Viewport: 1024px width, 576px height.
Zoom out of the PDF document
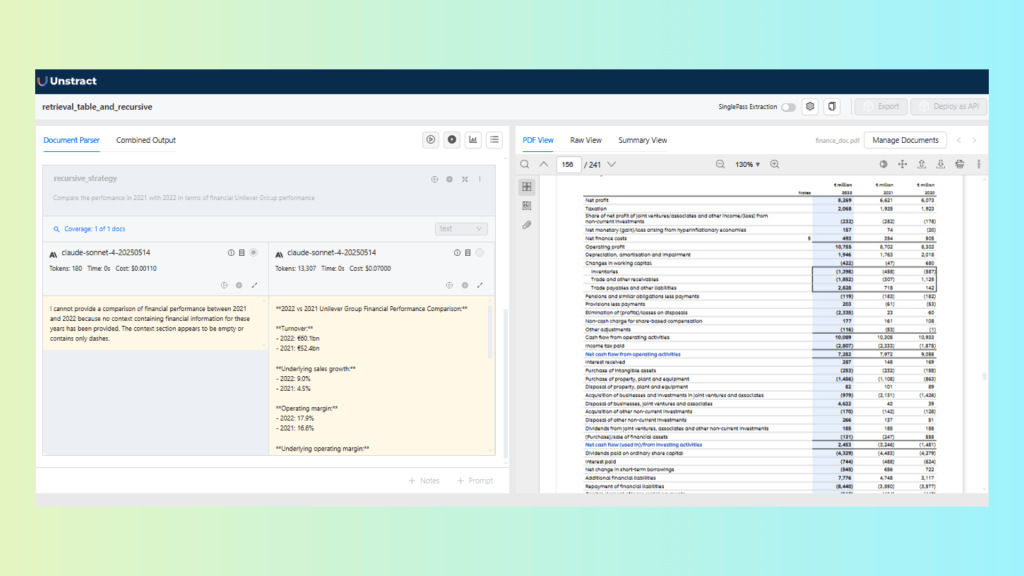(719, 164)
